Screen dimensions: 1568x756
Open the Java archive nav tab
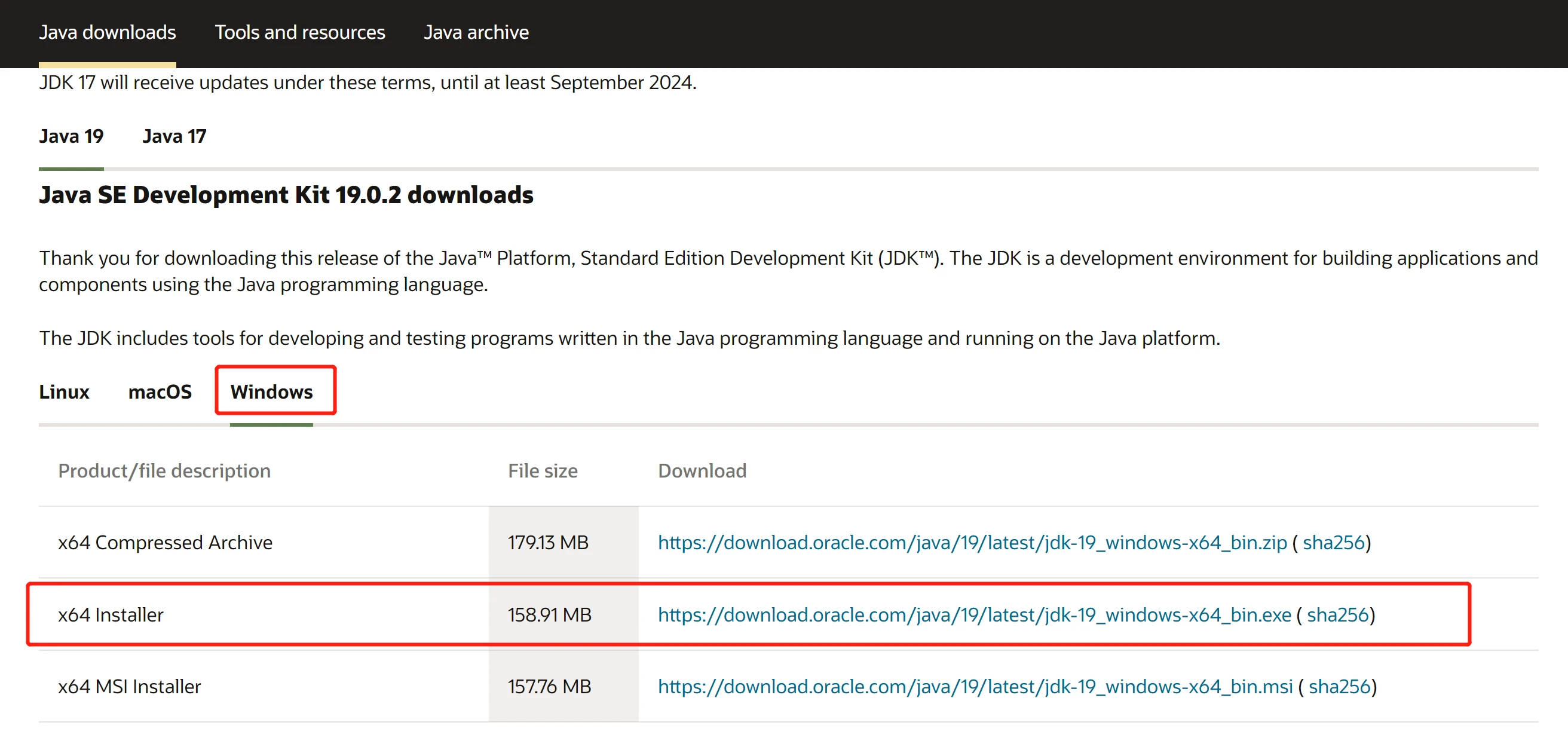pyautogui.click(x=476, y=32)
